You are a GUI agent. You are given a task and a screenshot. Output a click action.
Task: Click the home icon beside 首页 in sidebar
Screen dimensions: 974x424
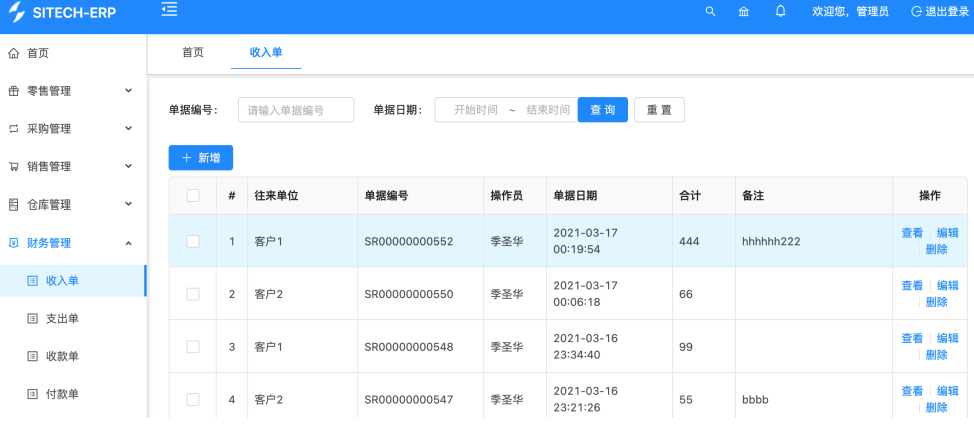[14, 53]
